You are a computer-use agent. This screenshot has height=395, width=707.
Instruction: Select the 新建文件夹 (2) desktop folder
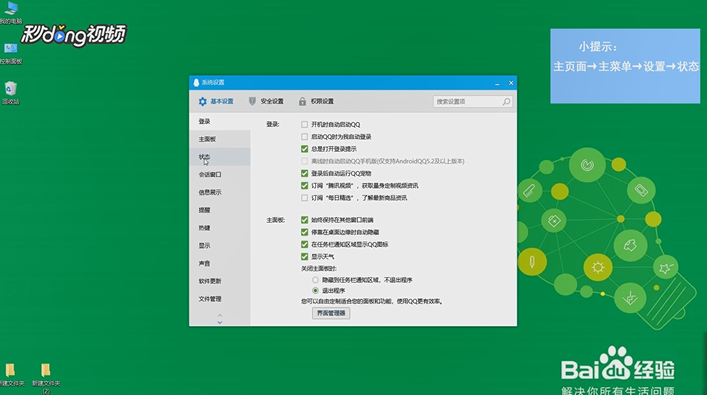point(46,378)
